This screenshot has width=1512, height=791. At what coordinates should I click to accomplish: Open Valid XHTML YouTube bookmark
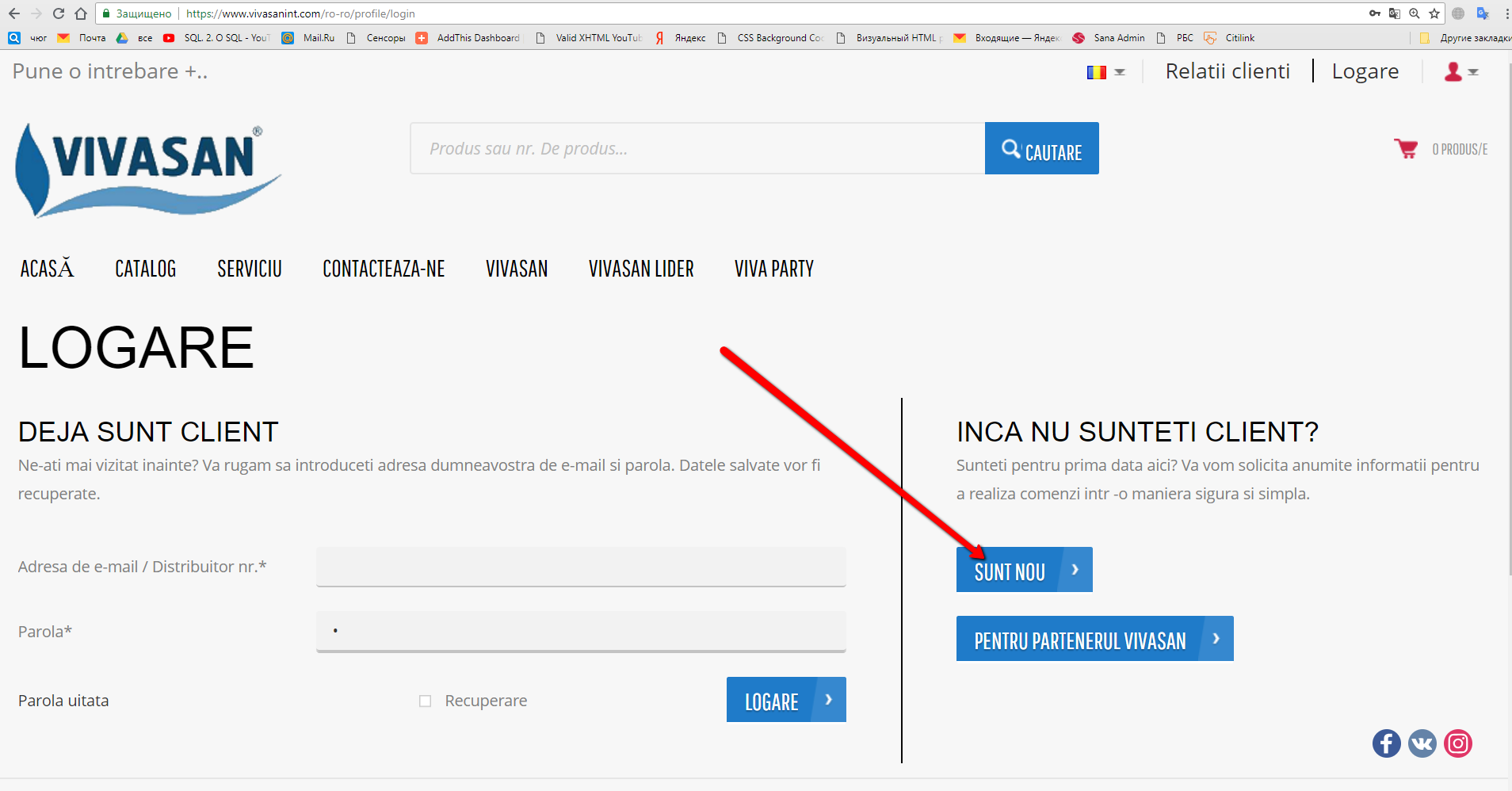tap(589, 37)
